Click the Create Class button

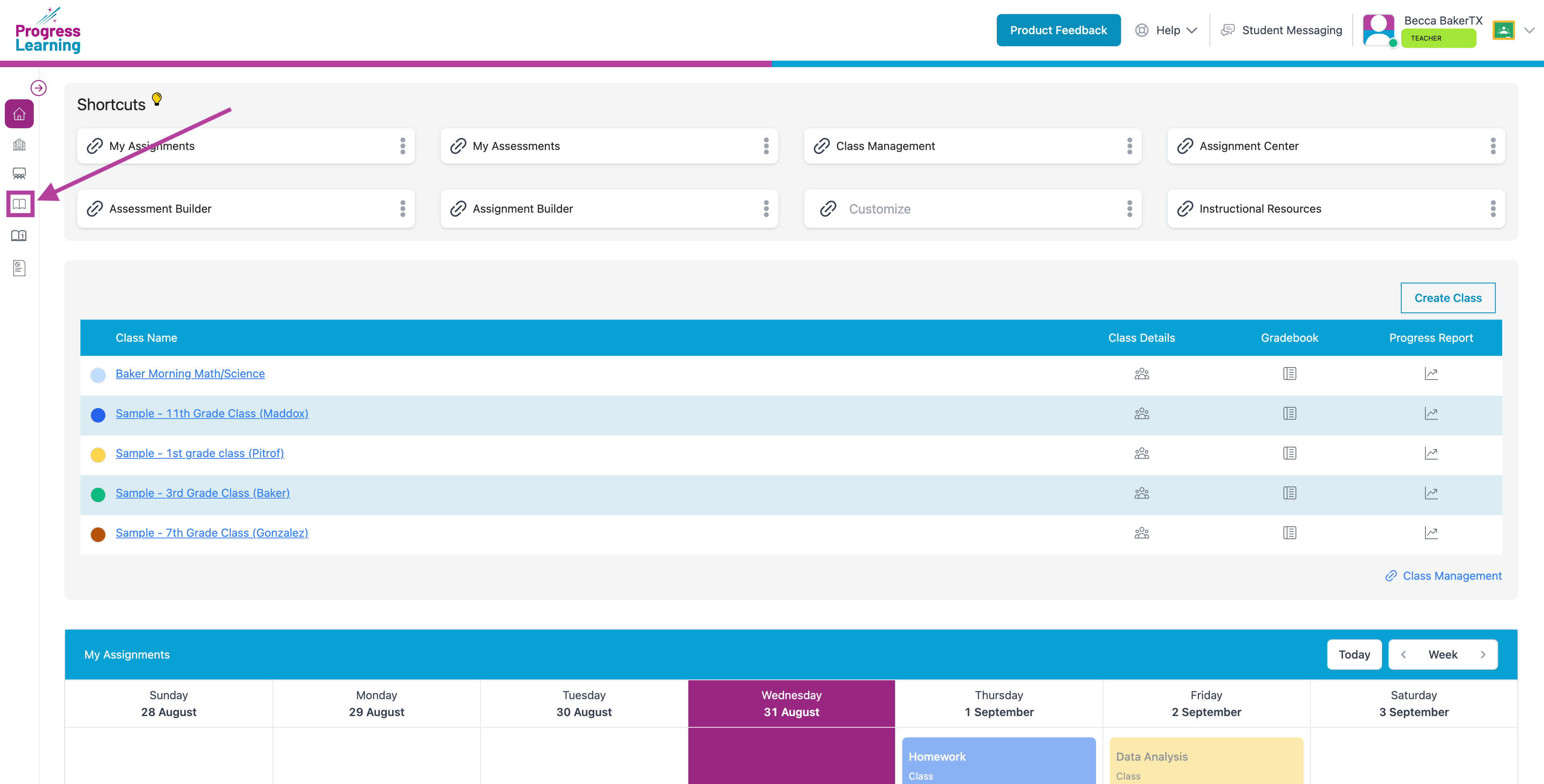pyautogui.click(x=1447, y=298)
